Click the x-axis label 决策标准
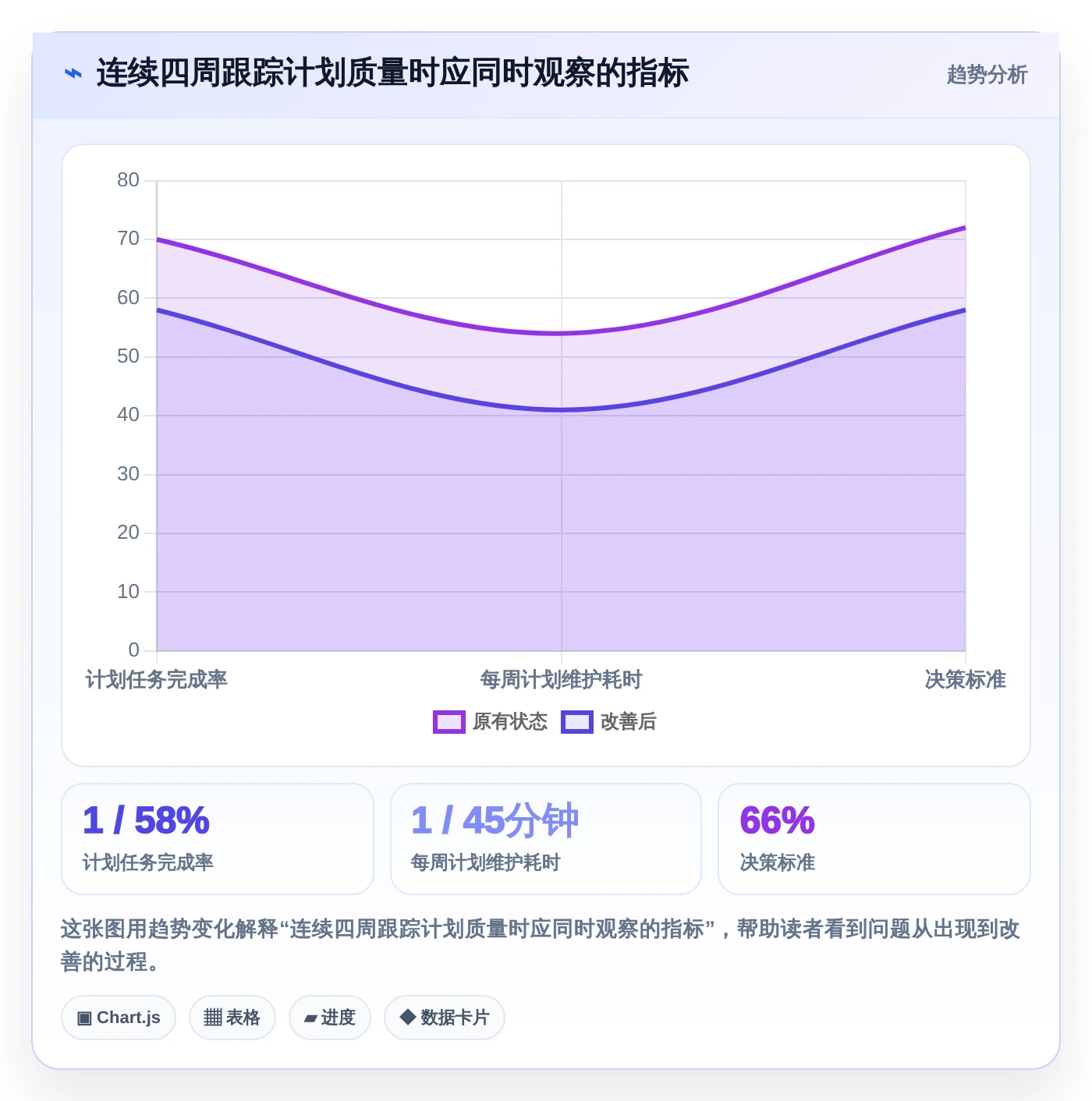Screen dimensions: 1092x1101 [966, 680]
